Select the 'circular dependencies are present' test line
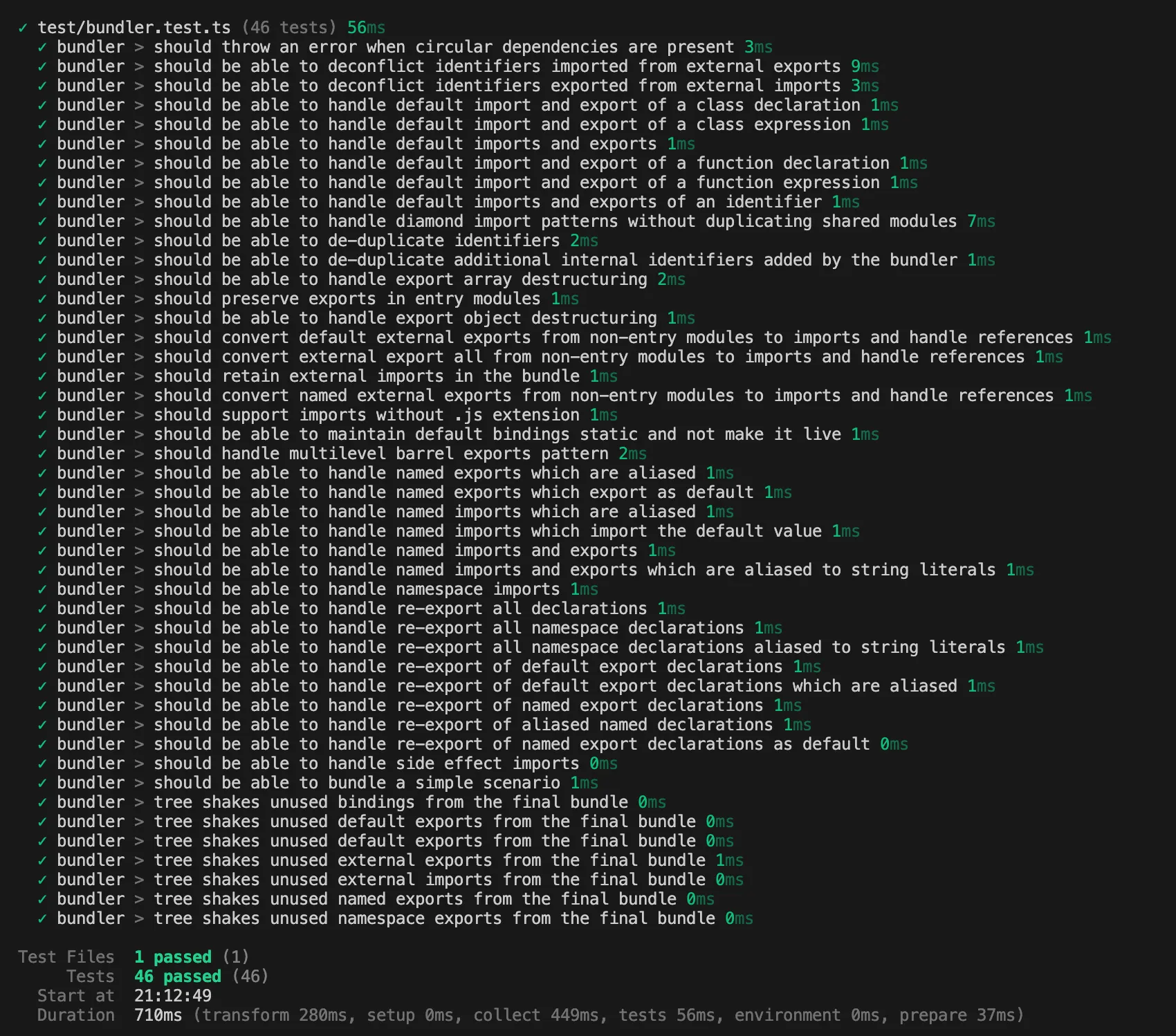 tap(405, 47)
